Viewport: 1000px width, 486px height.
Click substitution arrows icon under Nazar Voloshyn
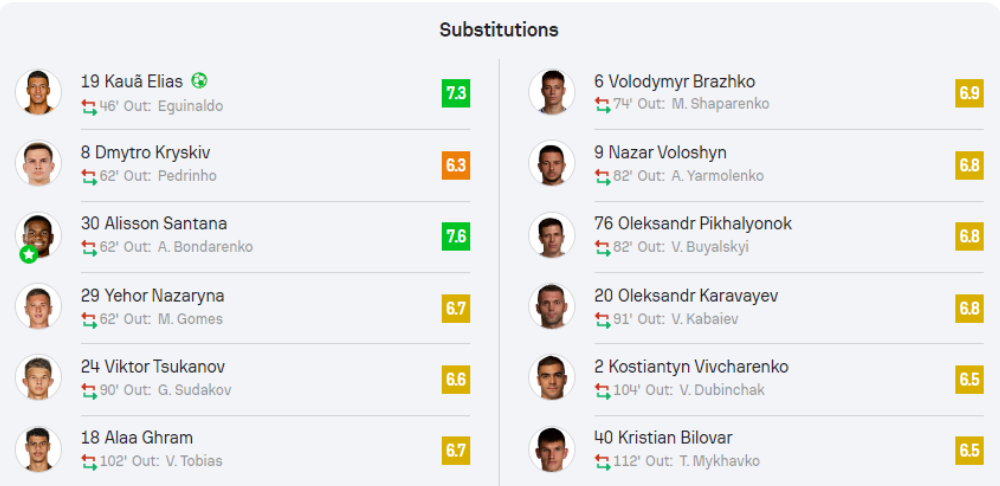pos(602,176)
